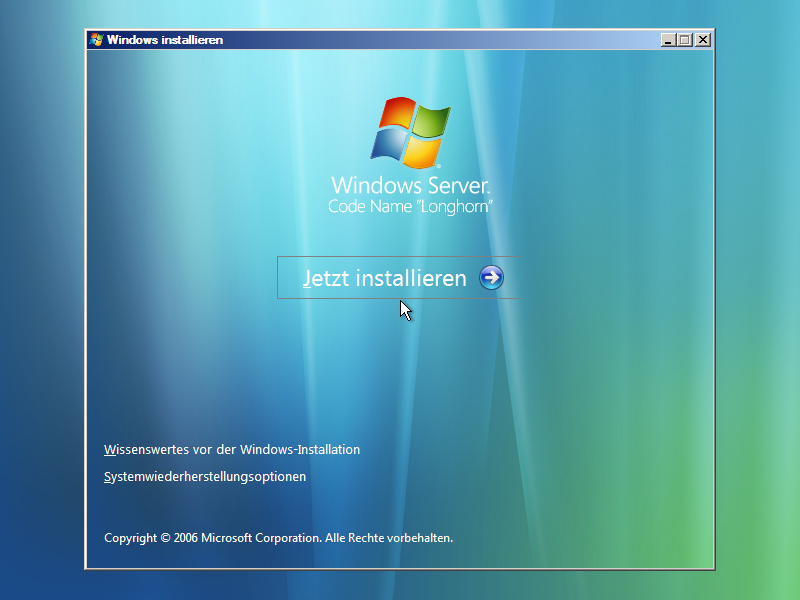800x600 pixels.
Task: Select the Windows Server Longhorn wordmark
Action: [410, 185]
